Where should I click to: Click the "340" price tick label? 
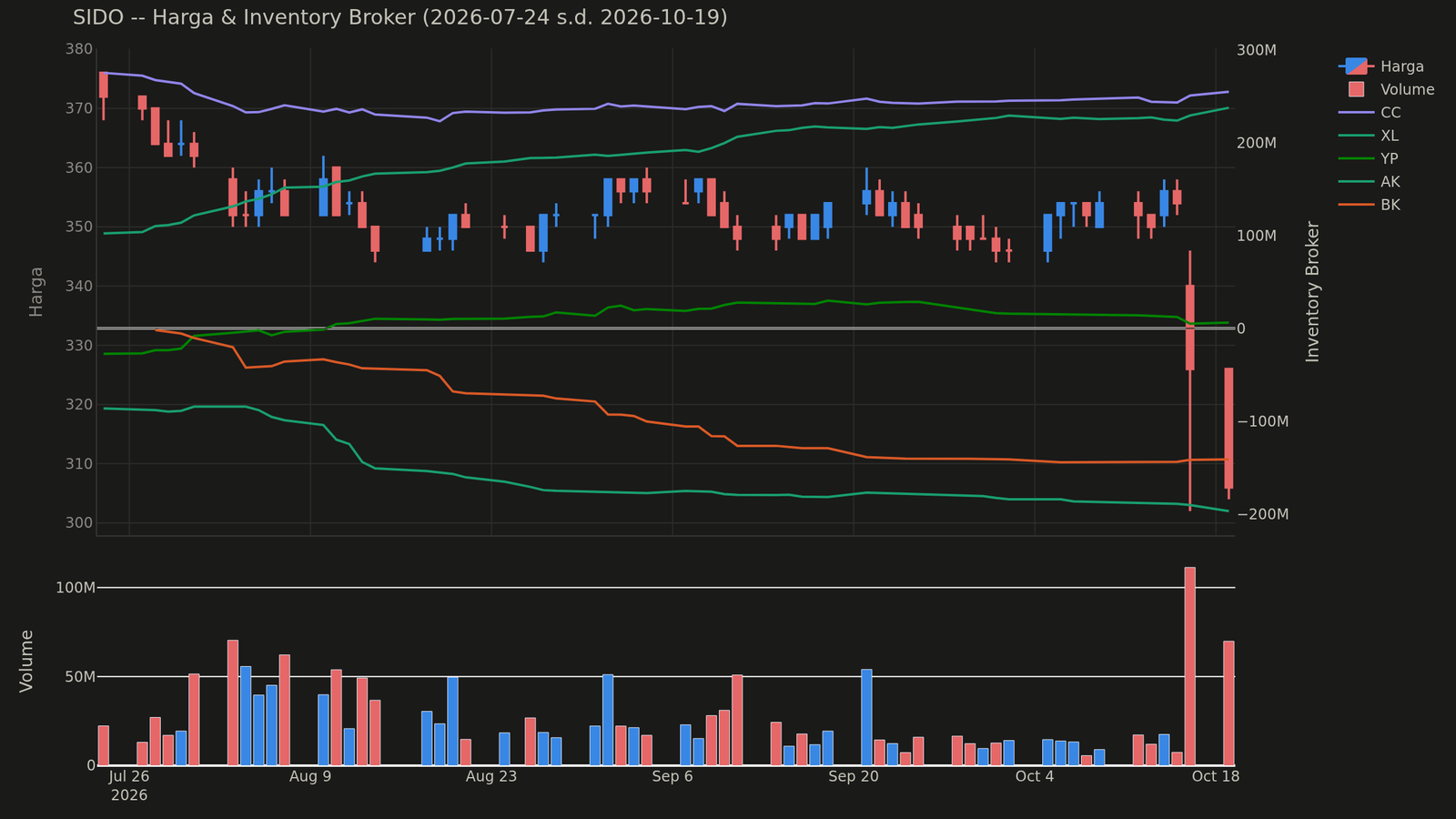tap(79, 286)
